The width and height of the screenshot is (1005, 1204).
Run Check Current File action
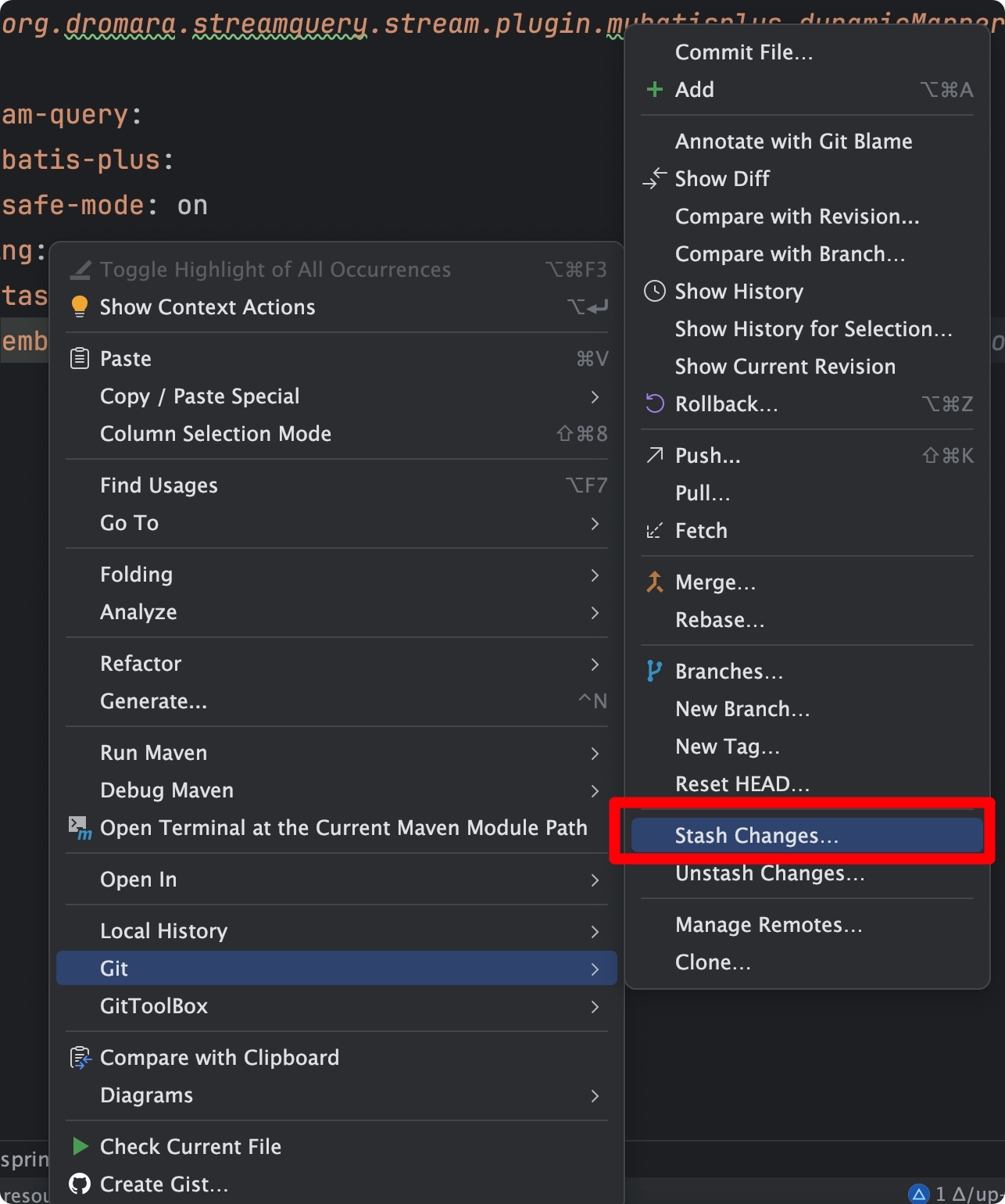(190, 1147)
